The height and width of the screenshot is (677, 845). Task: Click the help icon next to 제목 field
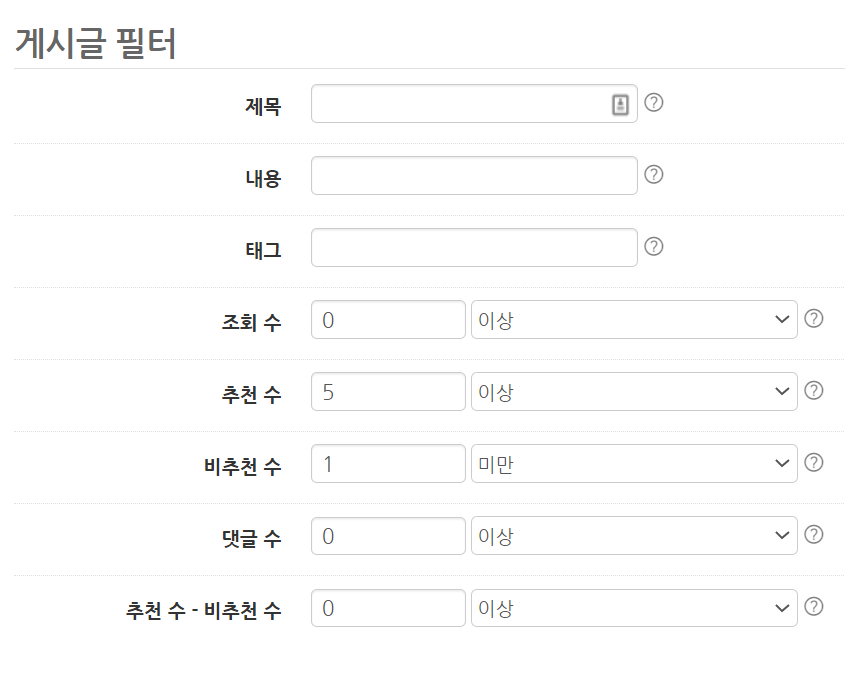[654, 102]
